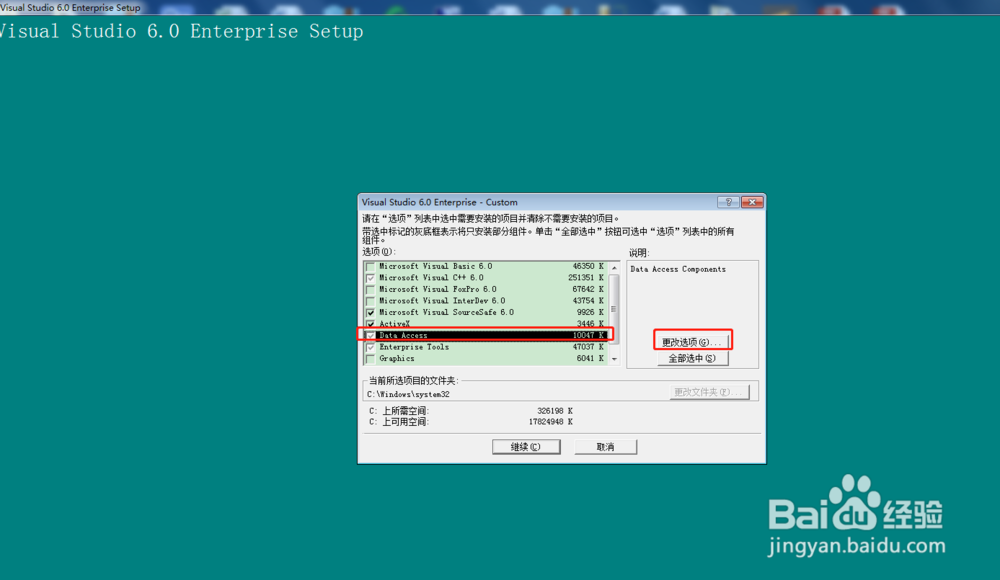Click the 更改选项(G)... button
The width and height of the screenshot is (1000, 580).
pos(693,342)
